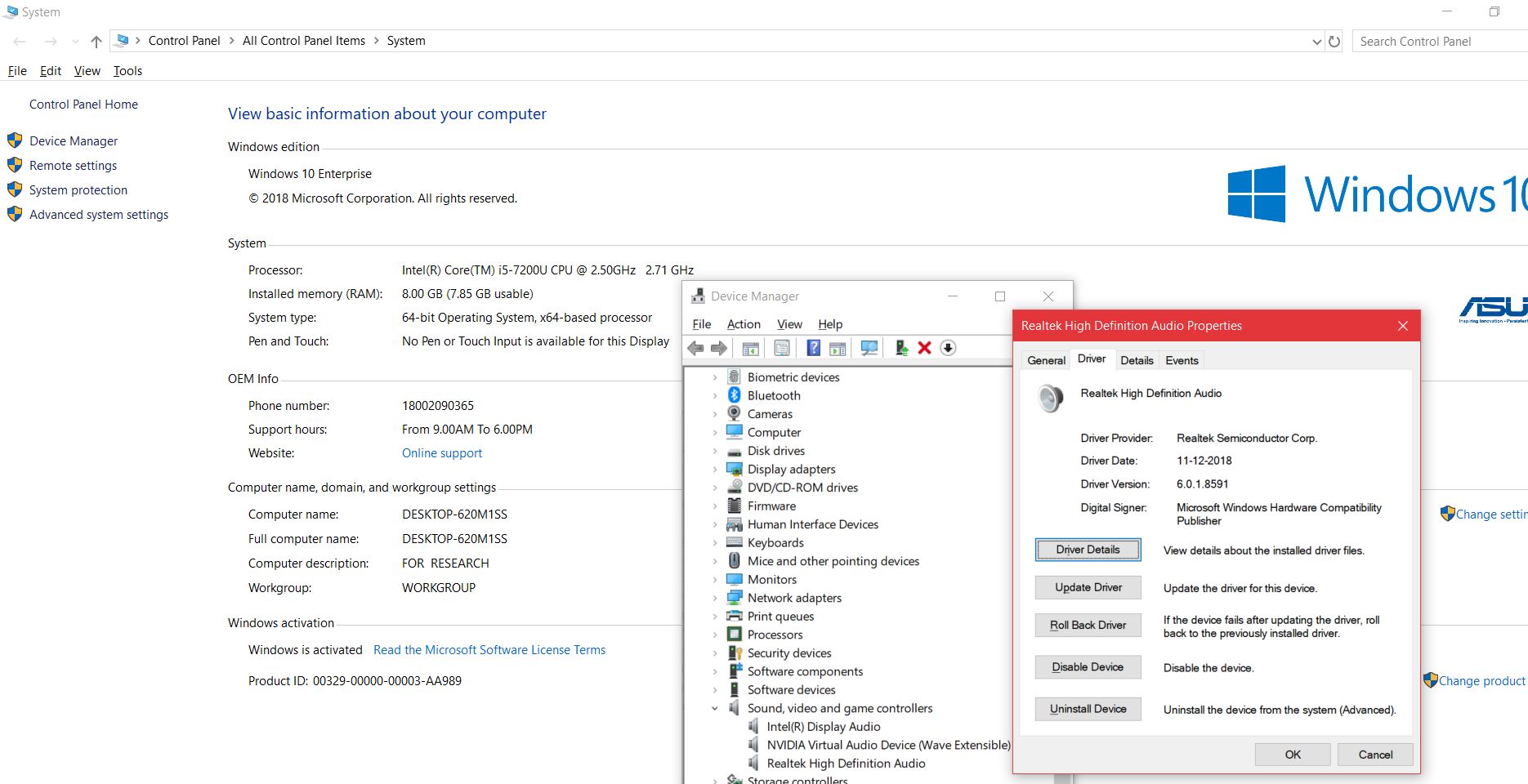Image resolution: width=1528 pixels, height=784 pixels.
Task: Click All Control Panel Items breadcrumb
Action: pyautogui.click(x=304, y=41)
